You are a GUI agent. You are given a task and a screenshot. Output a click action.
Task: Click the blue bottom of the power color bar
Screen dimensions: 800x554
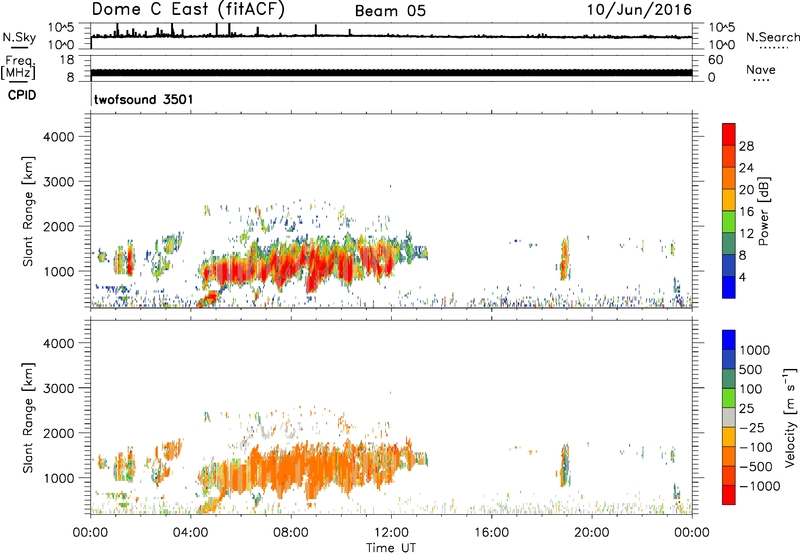click(x=729, y=287)
